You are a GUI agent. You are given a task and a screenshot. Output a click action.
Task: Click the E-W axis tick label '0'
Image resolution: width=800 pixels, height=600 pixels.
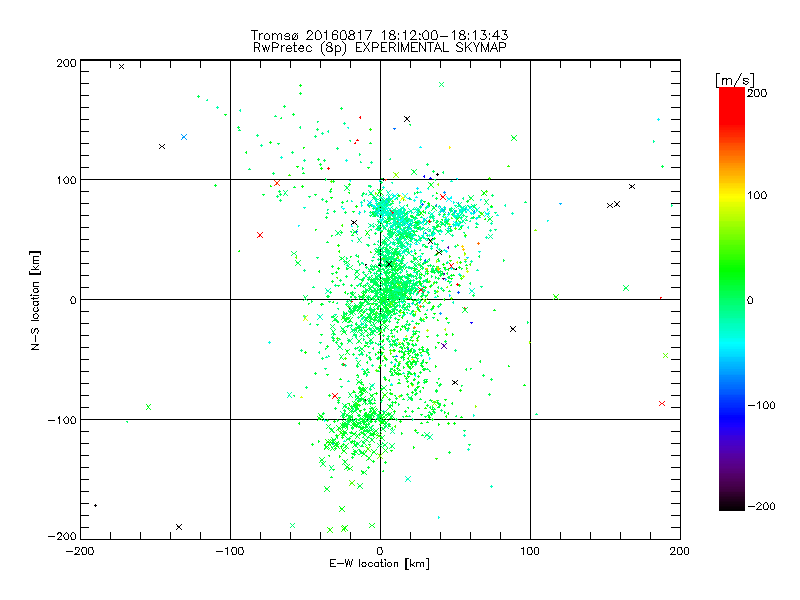click(x=380, y=551)
